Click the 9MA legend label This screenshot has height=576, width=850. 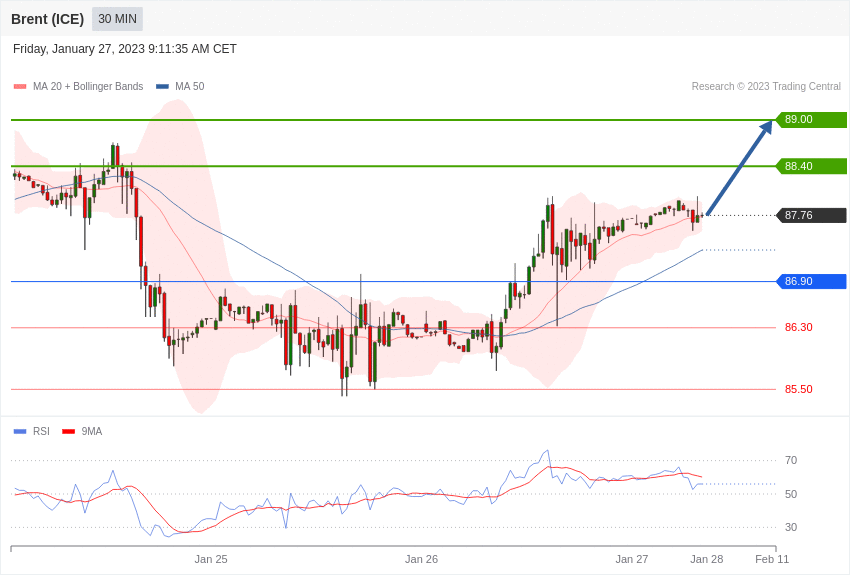(x=92, y=431)
